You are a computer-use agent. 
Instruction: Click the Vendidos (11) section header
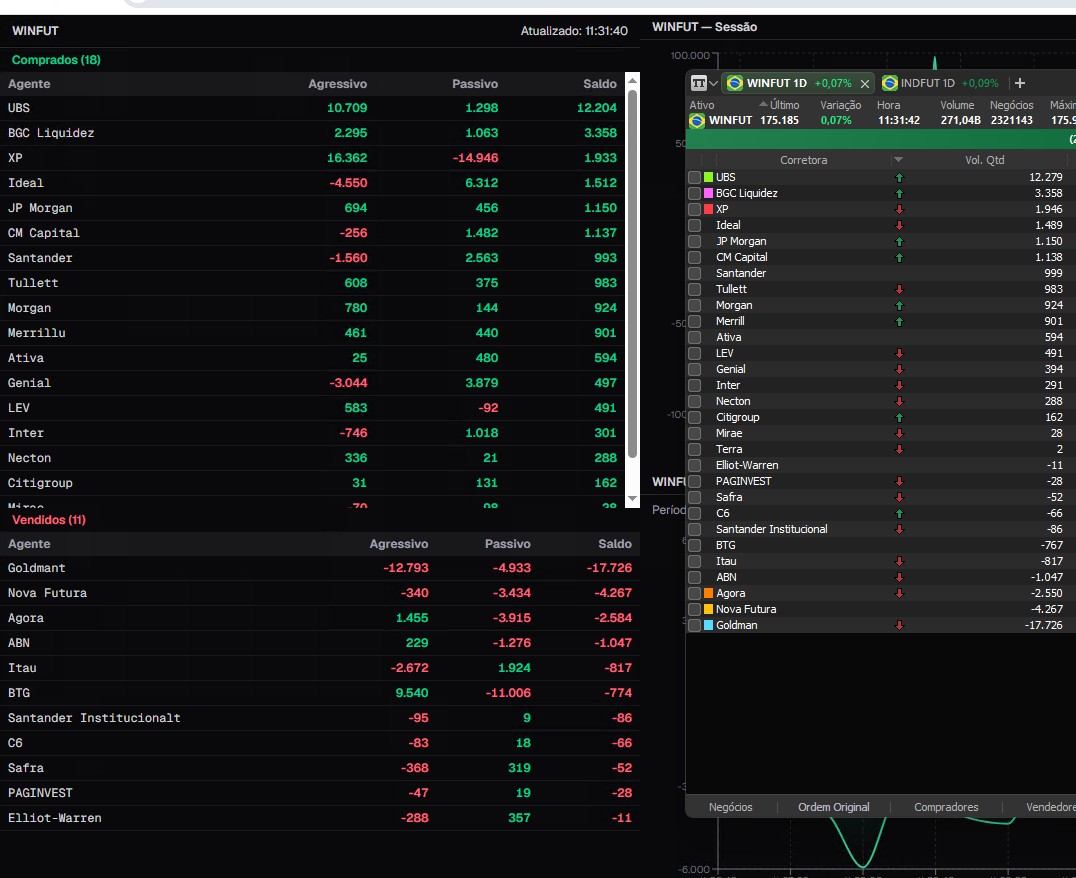point(49,520)
